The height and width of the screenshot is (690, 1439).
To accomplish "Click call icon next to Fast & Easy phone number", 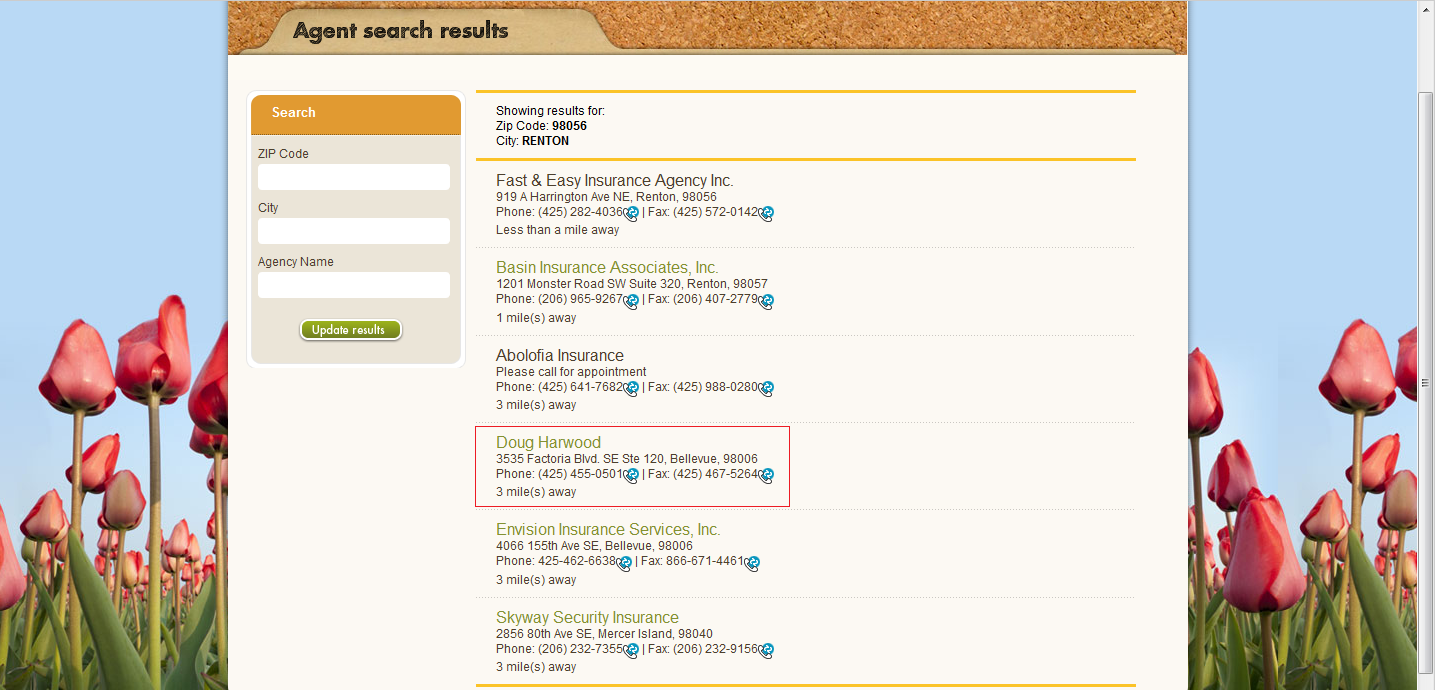I will pyautogui.click(x=632, y=214).
